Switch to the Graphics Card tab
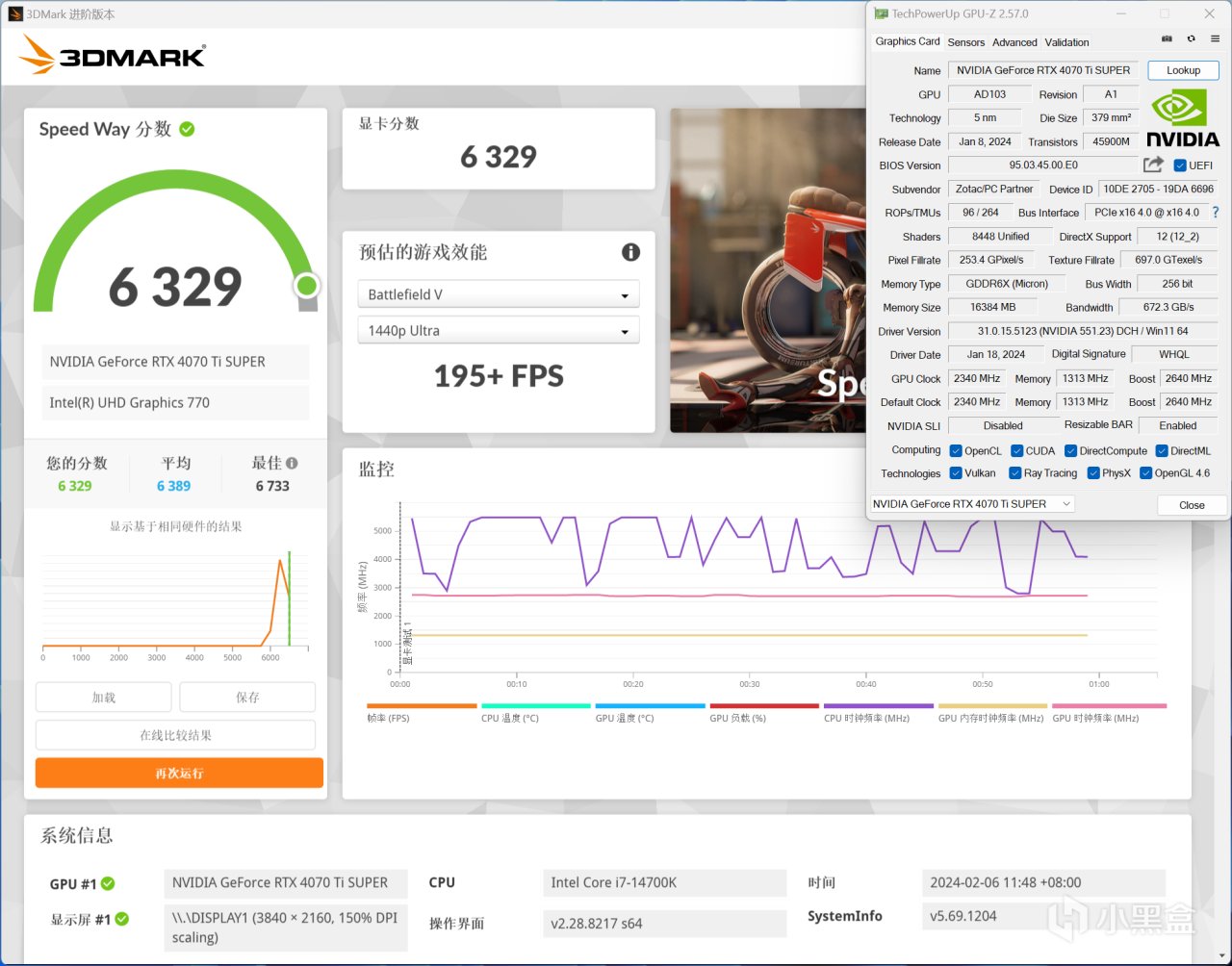Image resolution: width=1232 pixels, height=966 pixels. pos(908,41)
